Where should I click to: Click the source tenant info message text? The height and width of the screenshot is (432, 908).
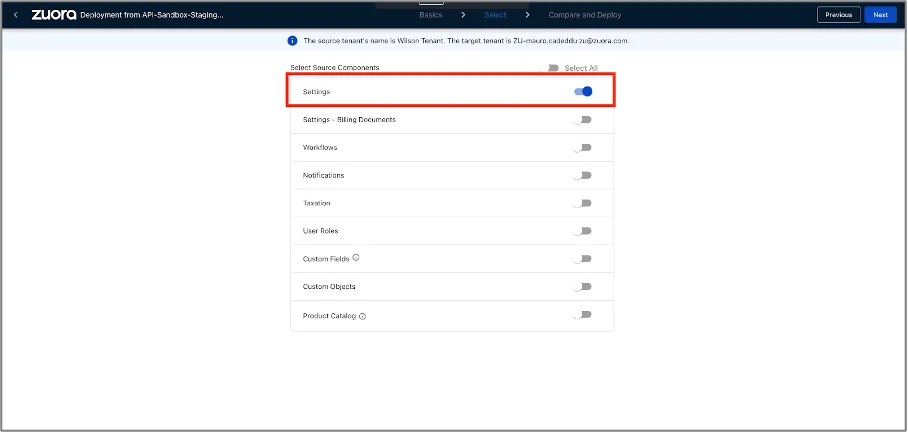pos(466,41)
